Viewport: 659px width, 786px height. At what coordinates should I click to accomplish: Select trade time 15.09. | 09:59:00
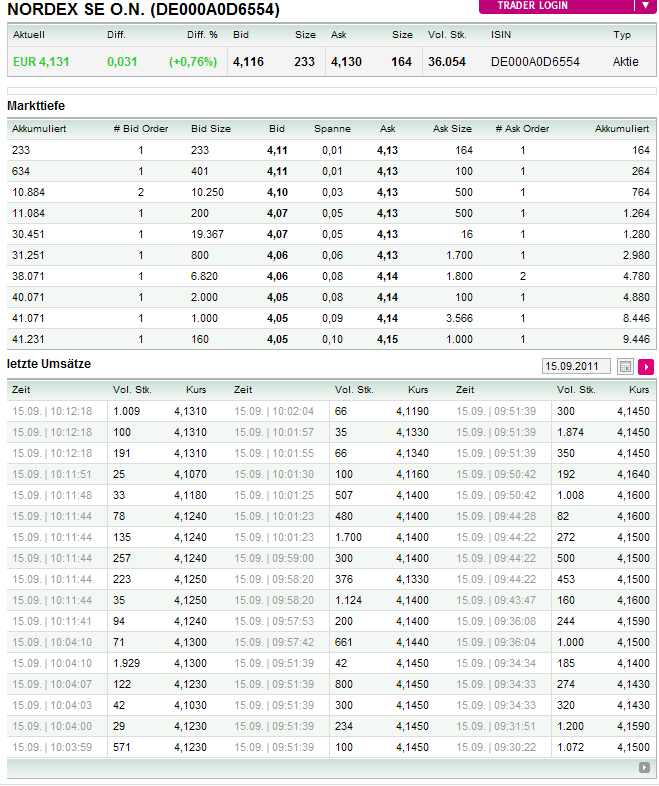point(274,558)
